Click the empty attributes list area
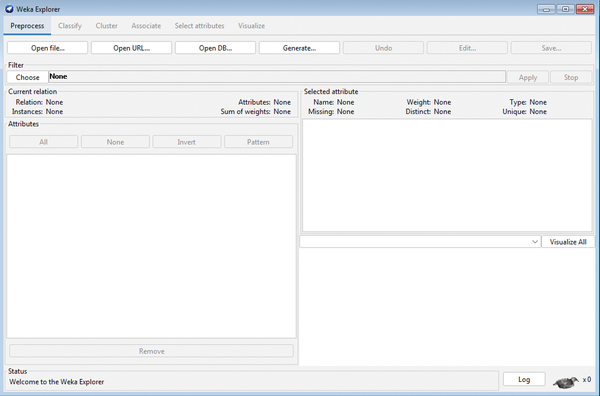Screen dimensions: 600x396 tap(152, 246)
